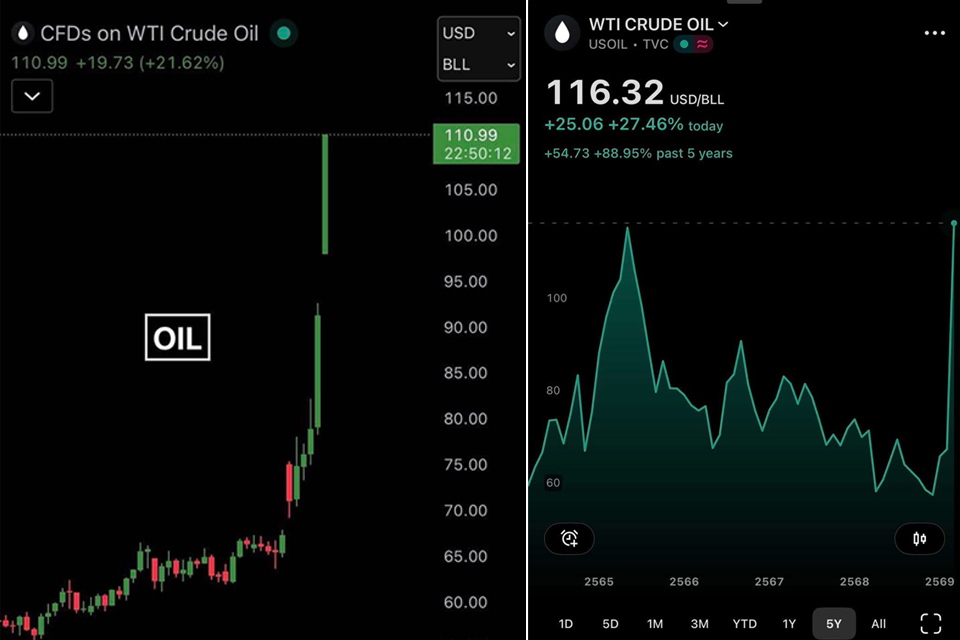
Task: Open the USD currency dropdown
Action: [x=479, y=34]
